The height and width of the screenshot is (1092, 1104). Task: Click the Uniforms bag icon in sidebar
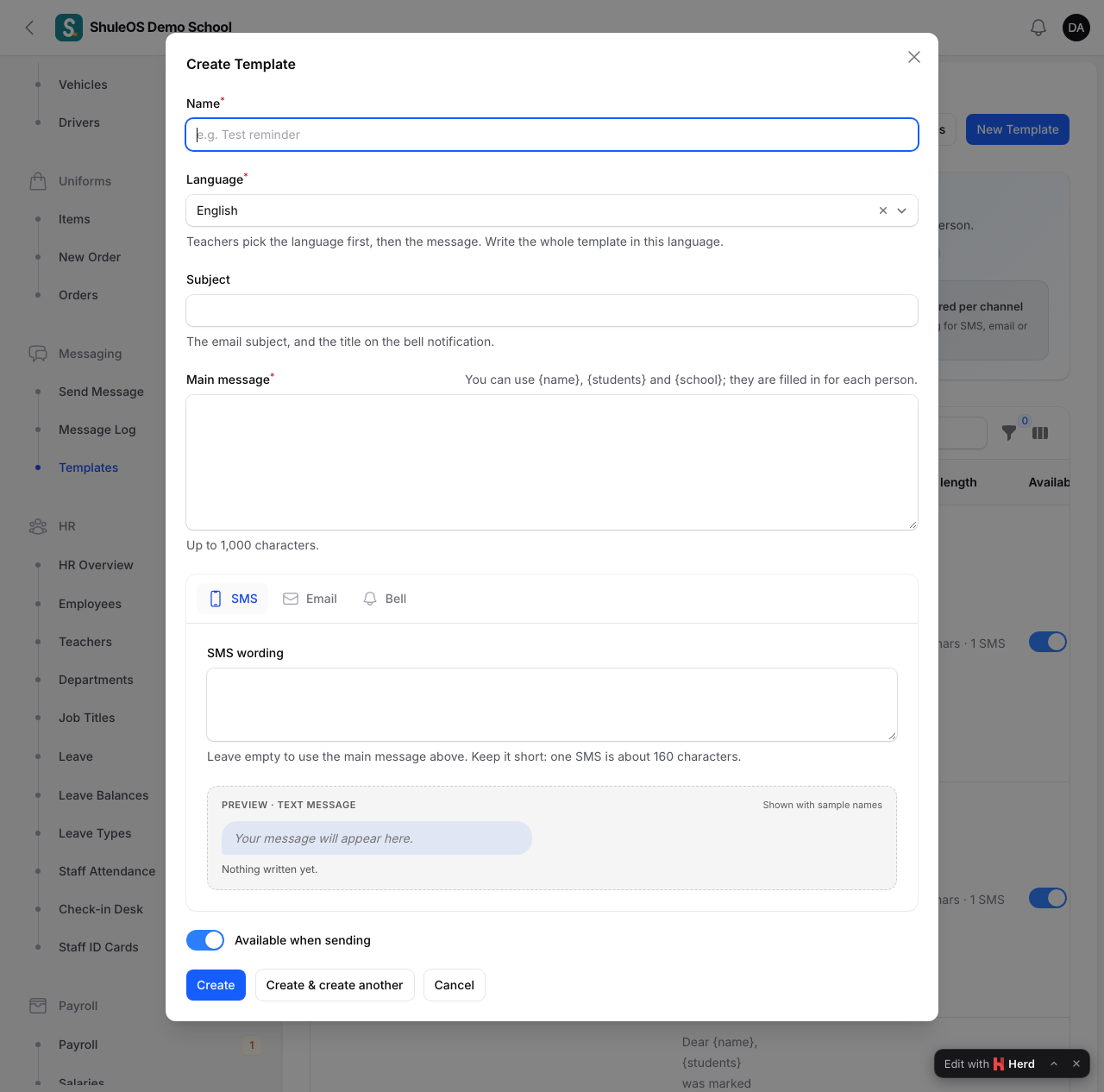pos(38,181)
